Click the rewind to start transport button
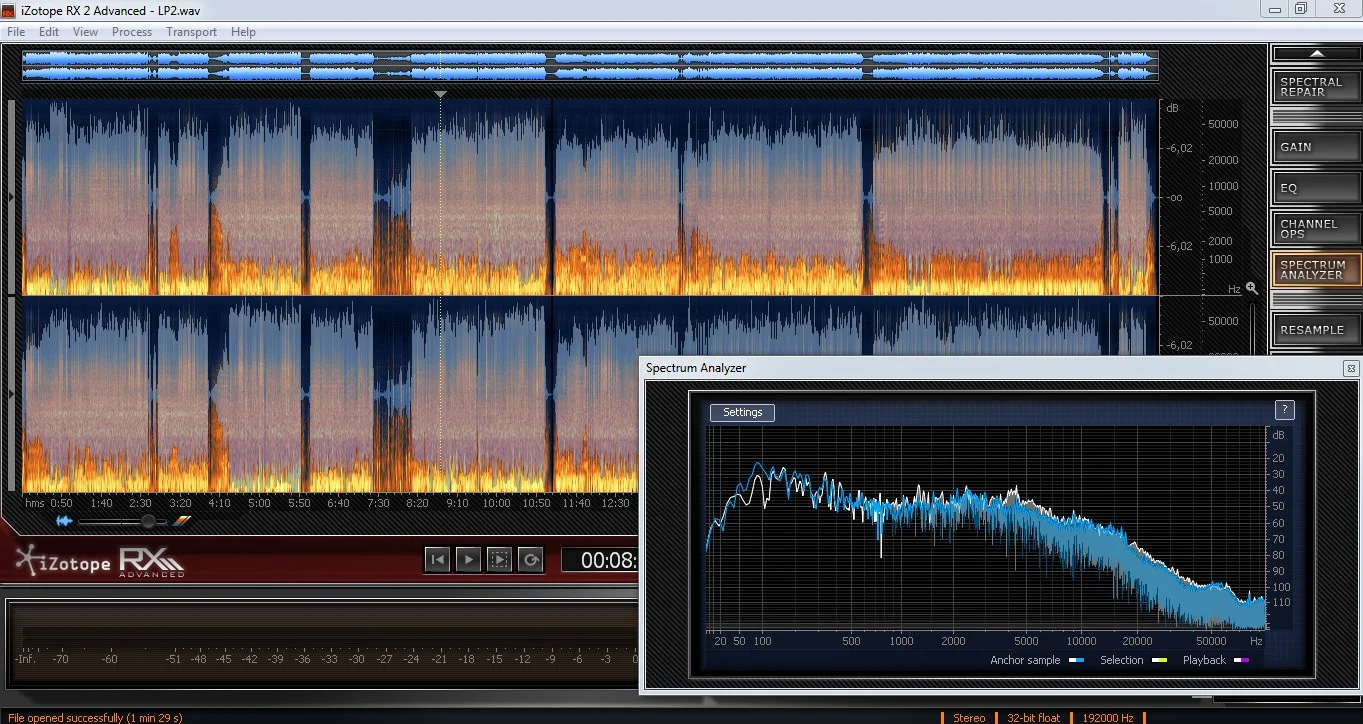The height and width of the screenshot is (724, 1363). 437,560
